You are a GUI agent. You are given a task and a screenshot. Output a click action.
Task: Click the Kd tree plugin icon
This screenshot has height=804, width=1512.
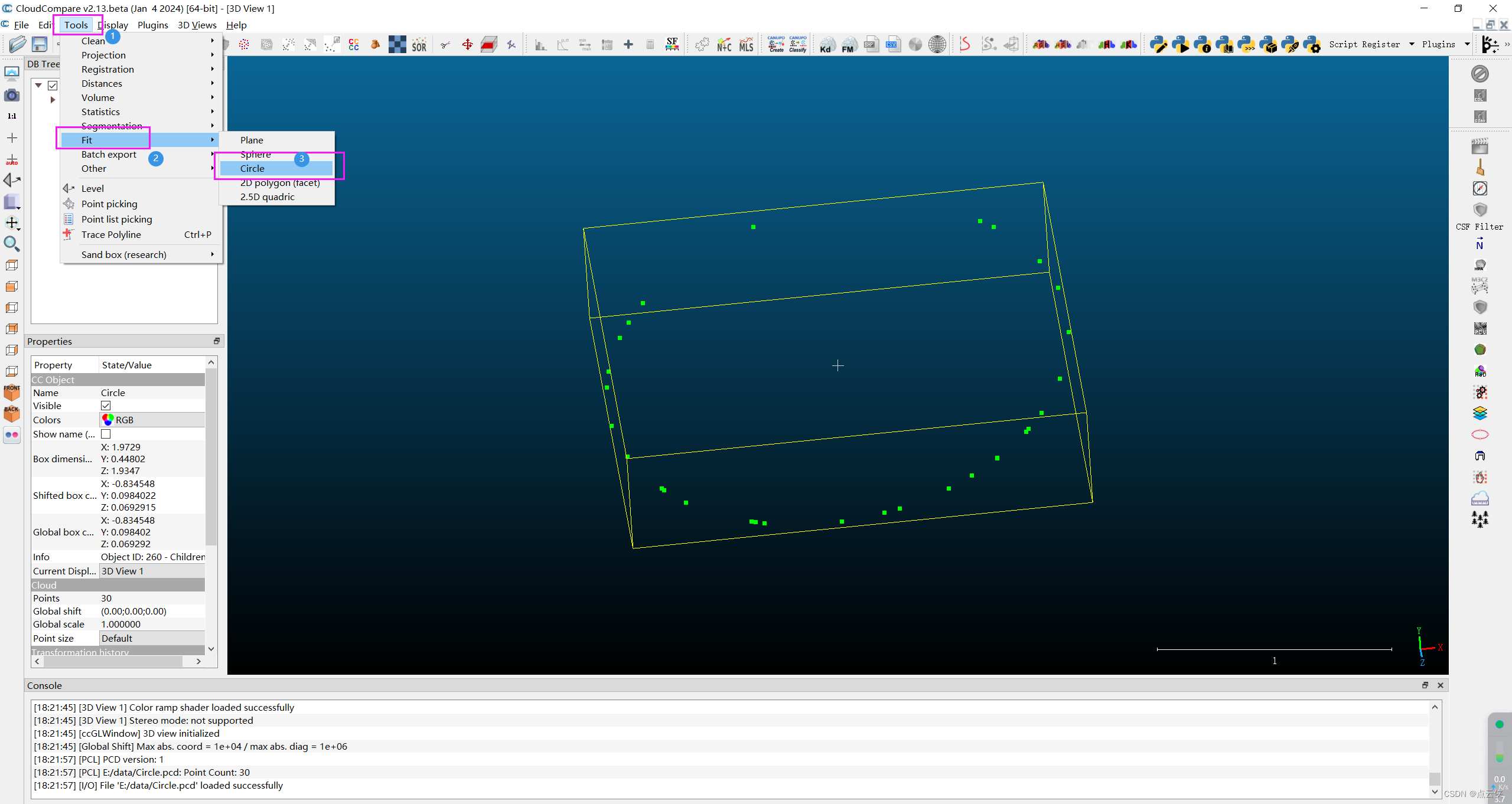pyautogui.click(x=827, y=44)
